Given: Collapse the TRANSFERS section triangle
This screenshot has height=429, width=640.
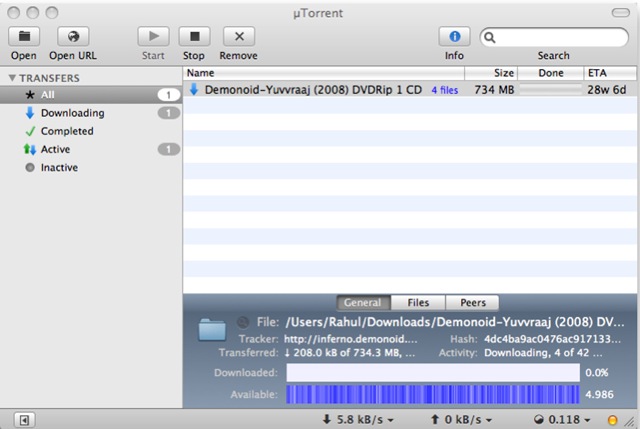Looking at the screenshot, I should (12, 78).
